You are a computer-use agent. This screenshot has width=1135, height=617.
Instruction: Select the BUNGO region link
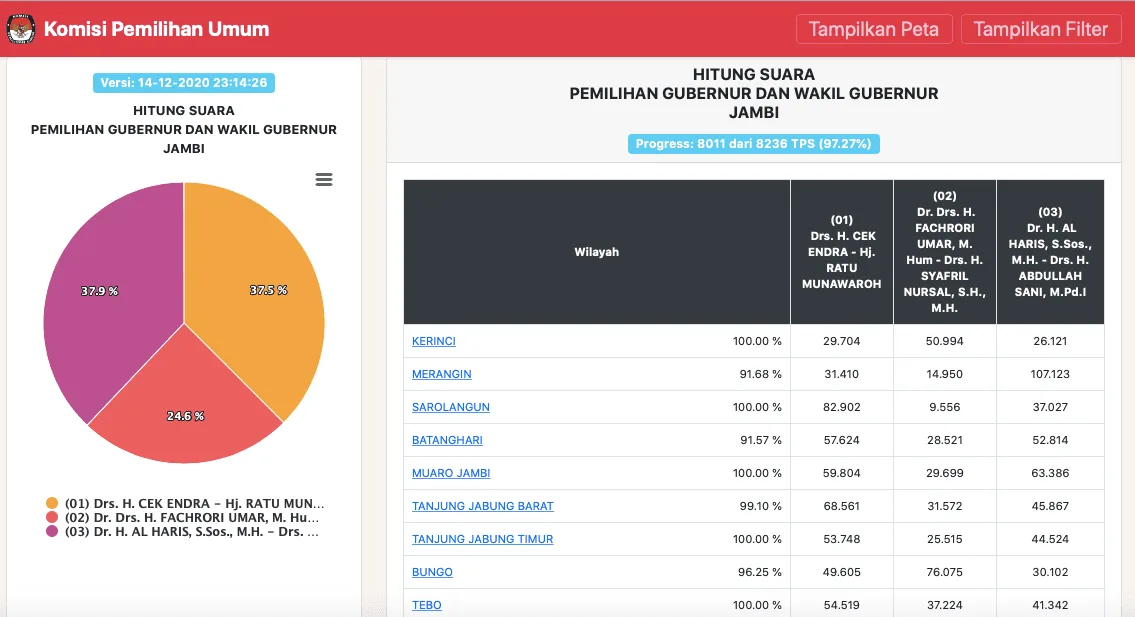[432, 572]
